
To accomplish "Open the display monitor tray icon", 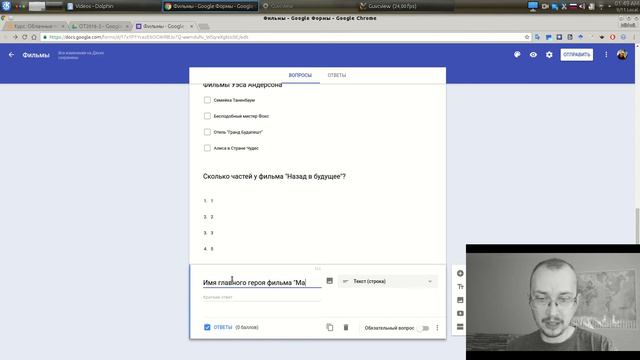I will 533,6.
